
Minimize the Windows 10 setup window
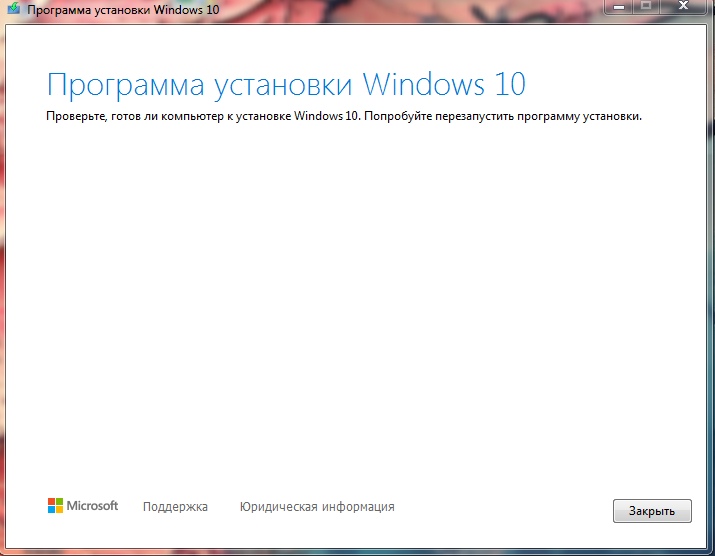pos(619,6)
